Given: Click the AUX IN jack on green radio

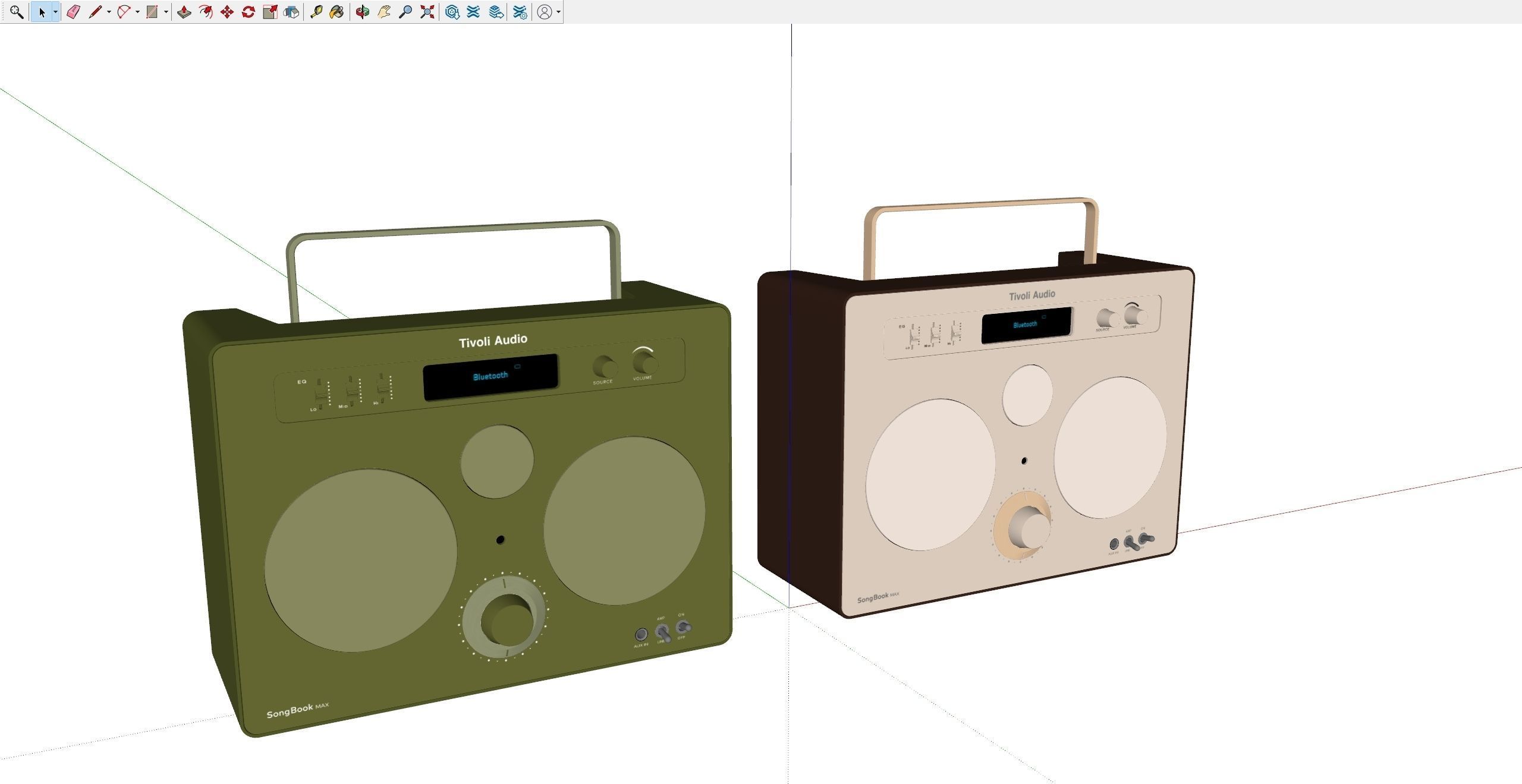Looking at the screenshot, I should pyautogui.click(x=641, y=635).
